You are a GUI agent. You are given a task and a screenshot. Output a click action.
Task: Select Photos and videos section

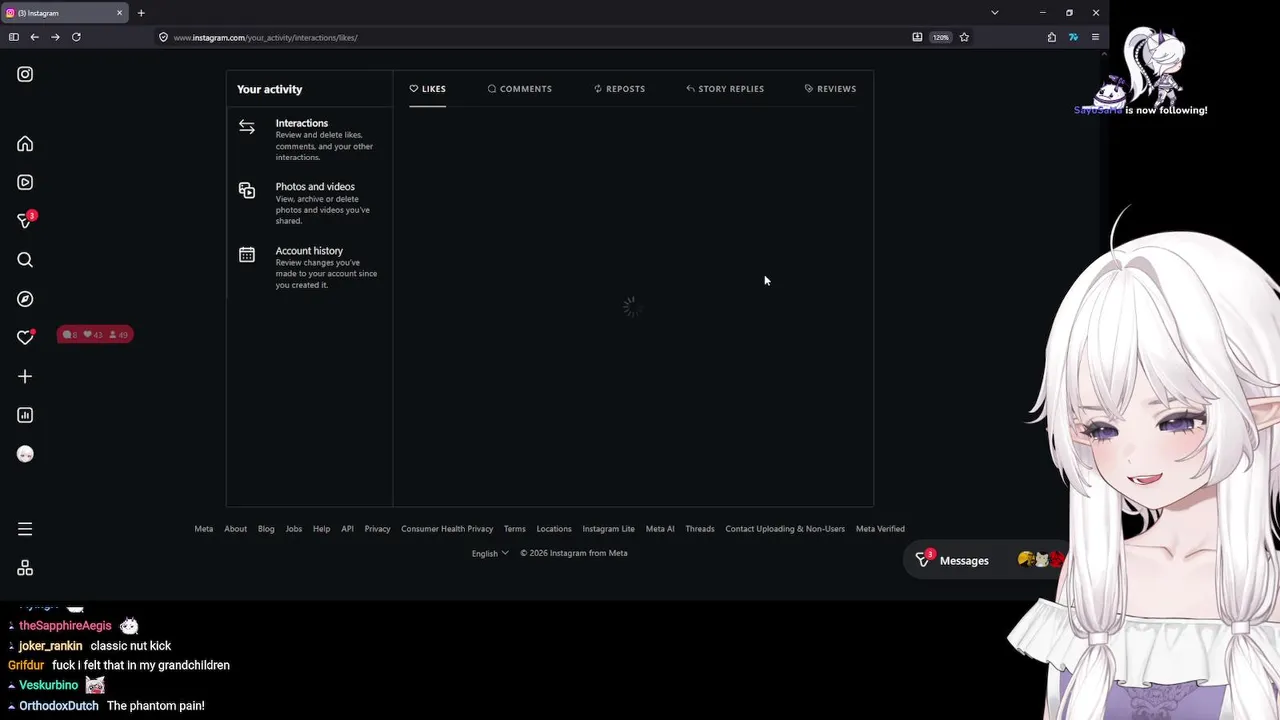pyautogui.click(x=309, y=203)
